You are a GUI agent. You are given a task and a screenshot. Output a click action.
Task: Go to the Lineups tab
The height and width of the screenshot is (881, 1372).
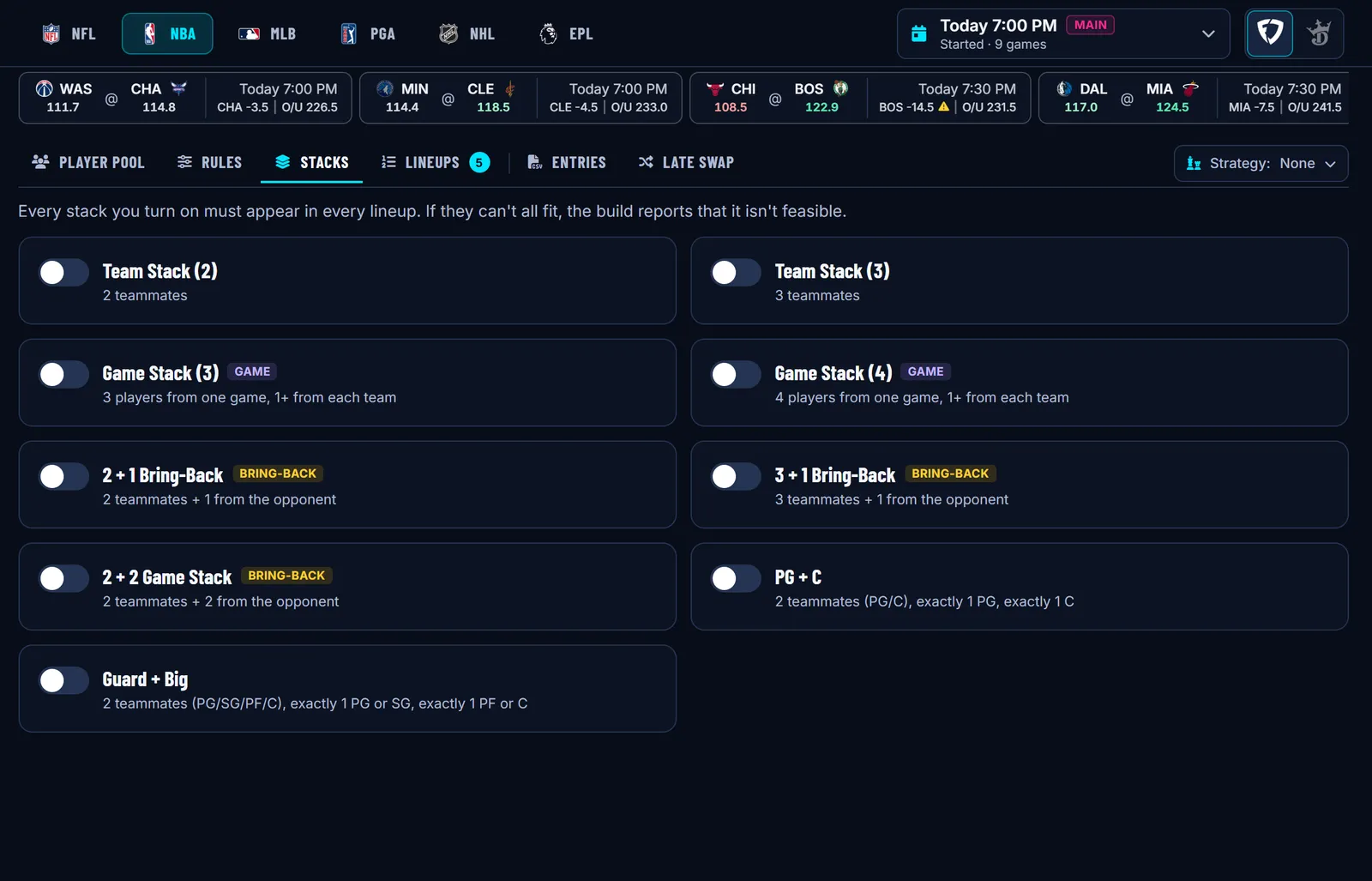point(436,162)
